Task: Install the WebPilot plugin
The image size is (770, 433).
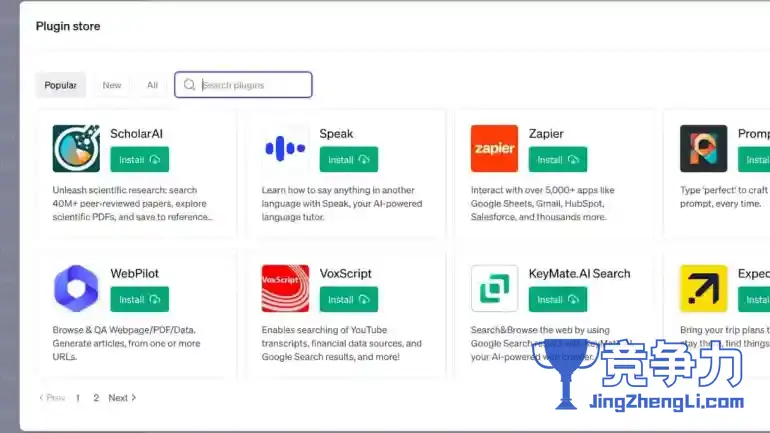Action: coord(140,300)
